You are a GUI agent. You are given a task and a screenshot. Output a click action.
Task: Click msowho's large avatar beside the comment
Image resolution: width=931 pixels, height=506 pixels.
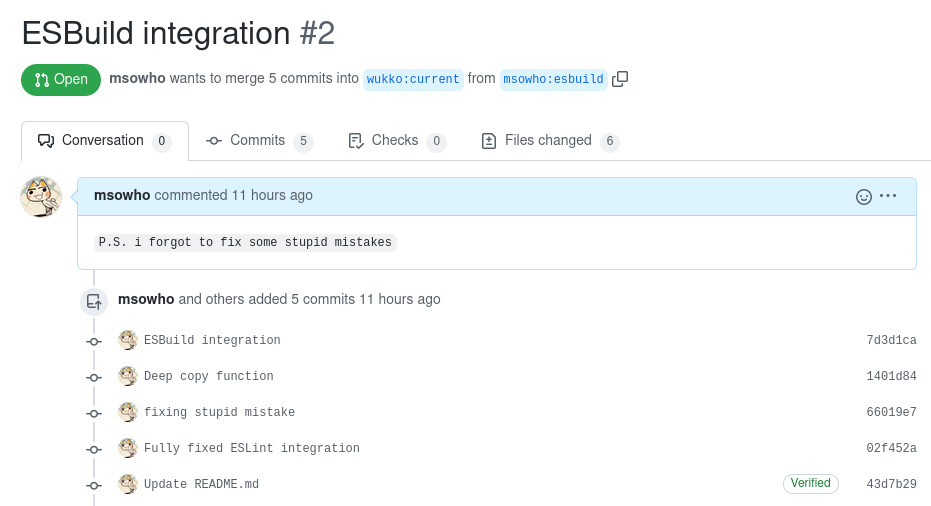[41, 197]
